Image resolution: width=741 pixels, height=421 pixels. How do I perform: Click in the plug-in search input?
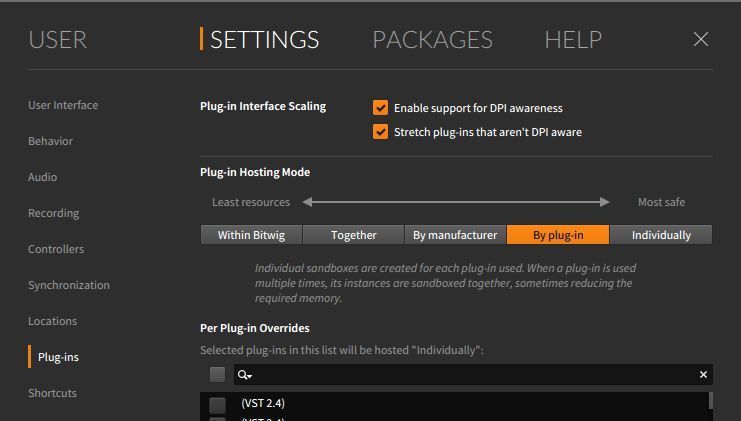pyautogui.click(x=470, y=375)
